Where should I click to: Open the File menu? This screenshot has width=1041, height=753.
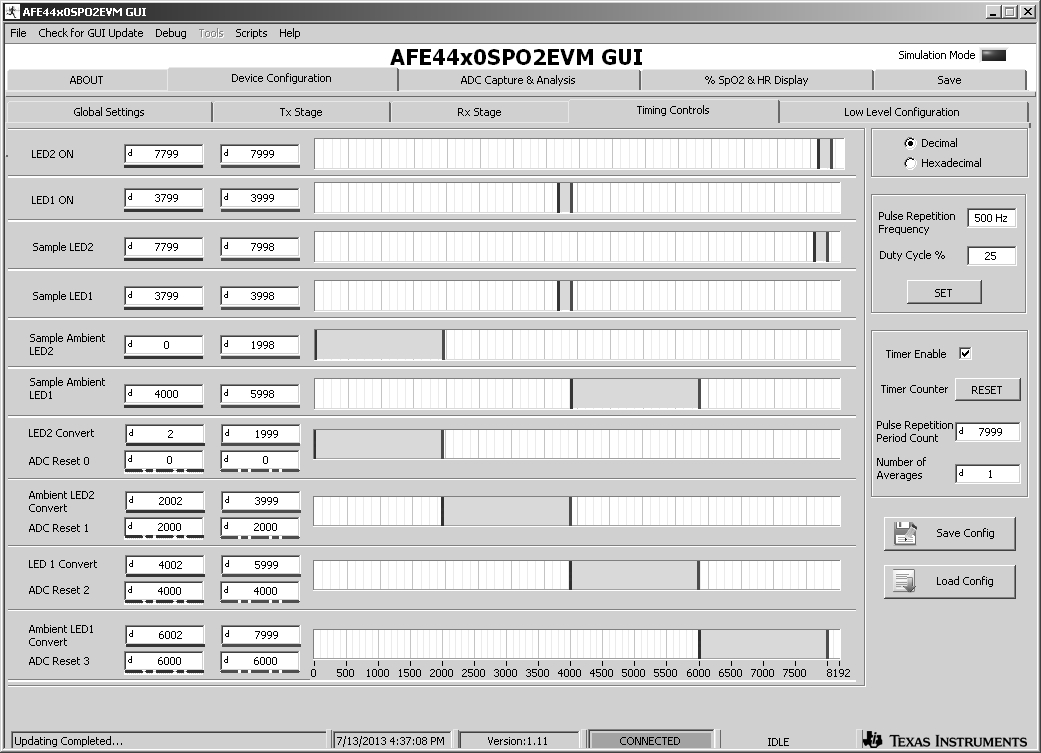click(19, 33)
